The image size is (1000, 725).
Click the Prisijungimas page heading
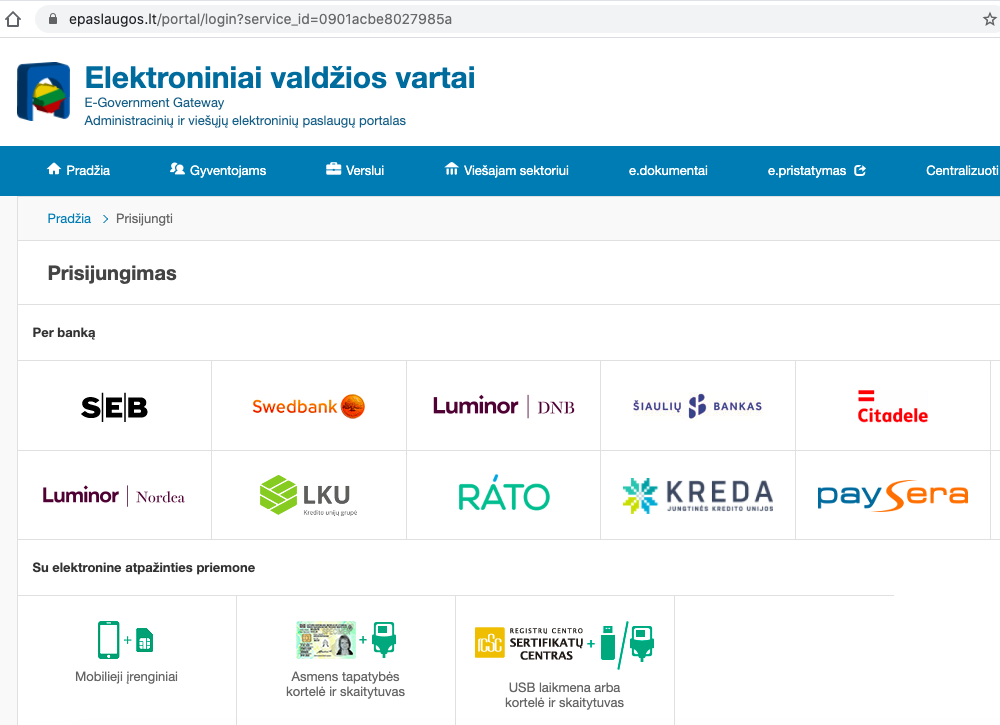pyautogui.click(x=112, y=273)
